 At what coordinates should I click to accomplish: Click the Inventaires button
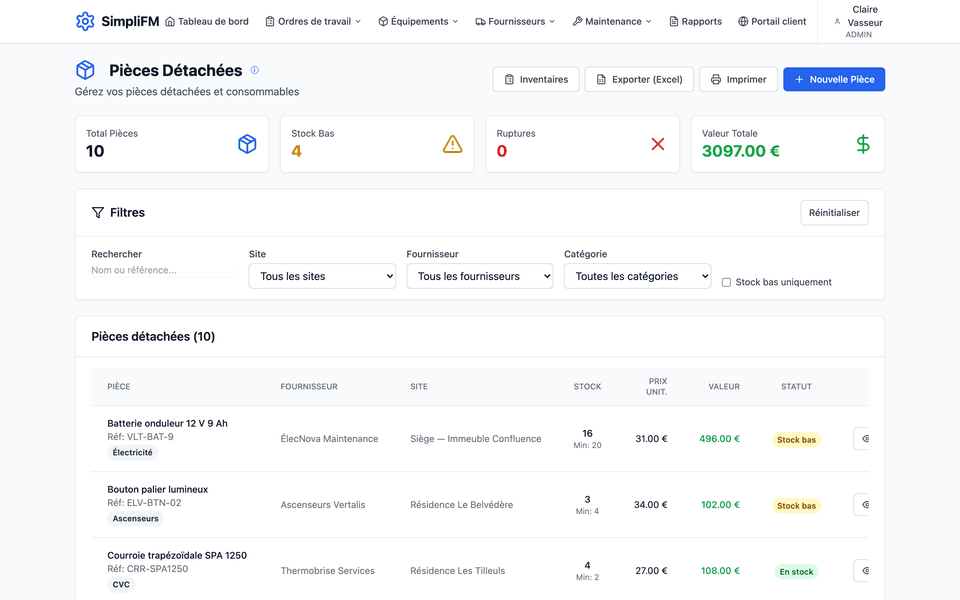click(536, 79)
